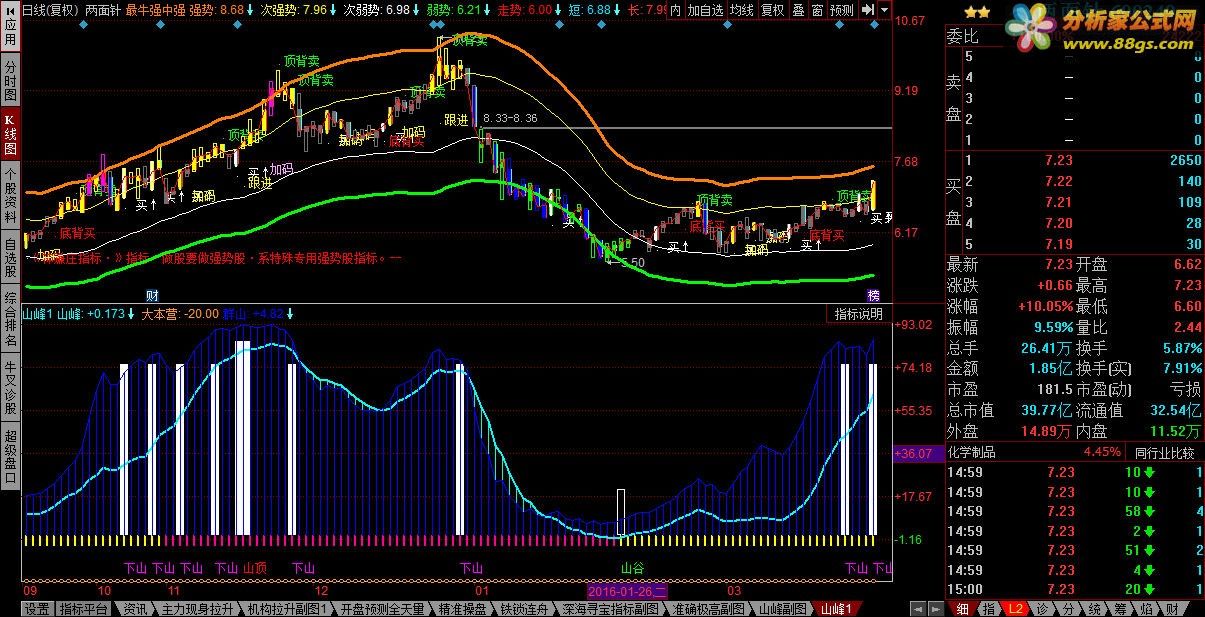Click the 2016-01-26 date marker on the time axis
This screenshot has height=617, width=1205.
click(x=629, y=589)
